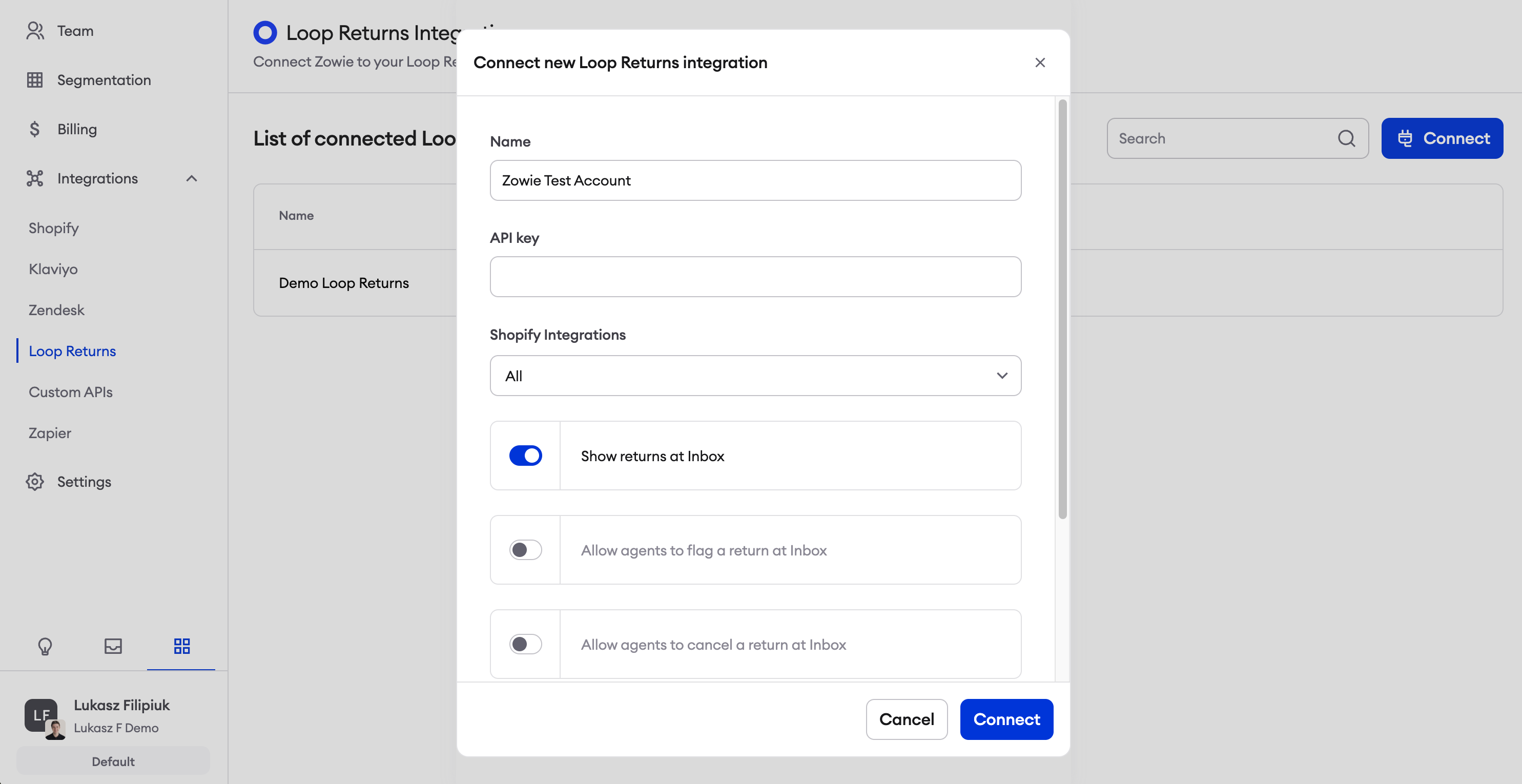Turn off Show returns at Inbox toggle
Image resolution: width=1522 pixels, height=784 pixels.
[x=525, y=456]
